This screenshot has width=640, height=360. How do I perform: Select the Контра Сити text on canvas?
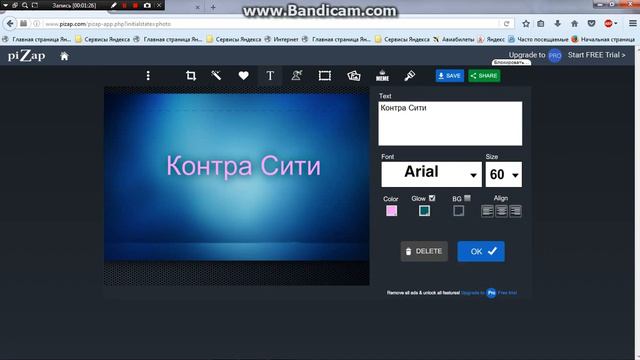coord(243,167)
